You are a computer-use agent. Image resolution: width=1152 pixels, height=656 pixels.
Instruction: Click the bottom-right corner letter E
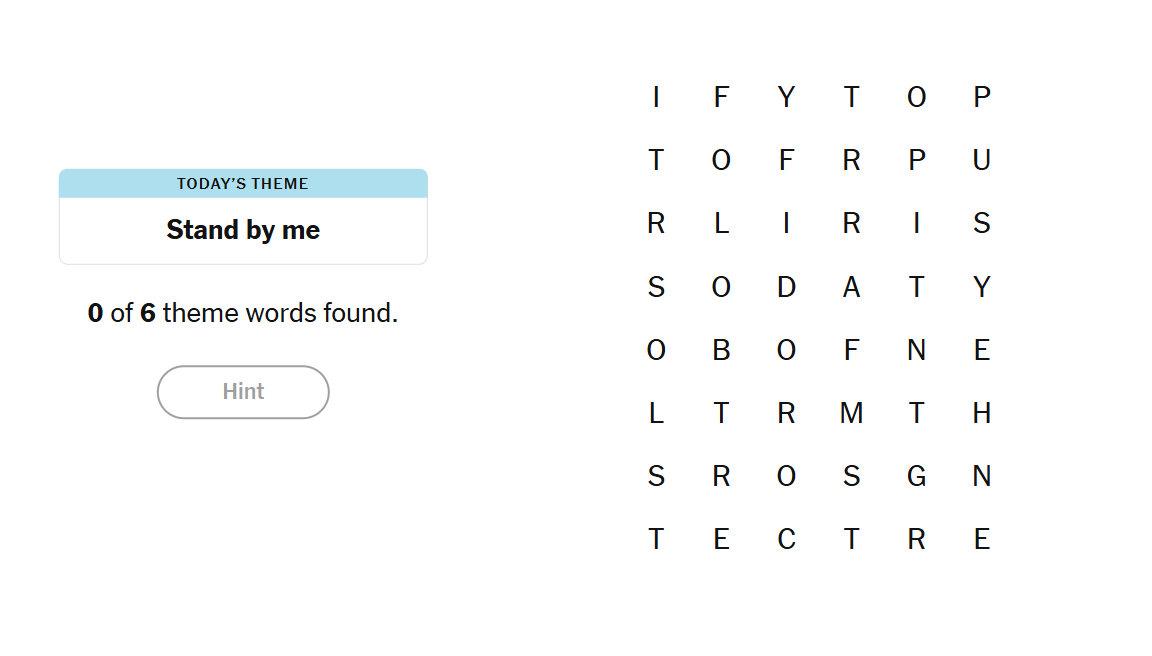click(x=981, y=540)
